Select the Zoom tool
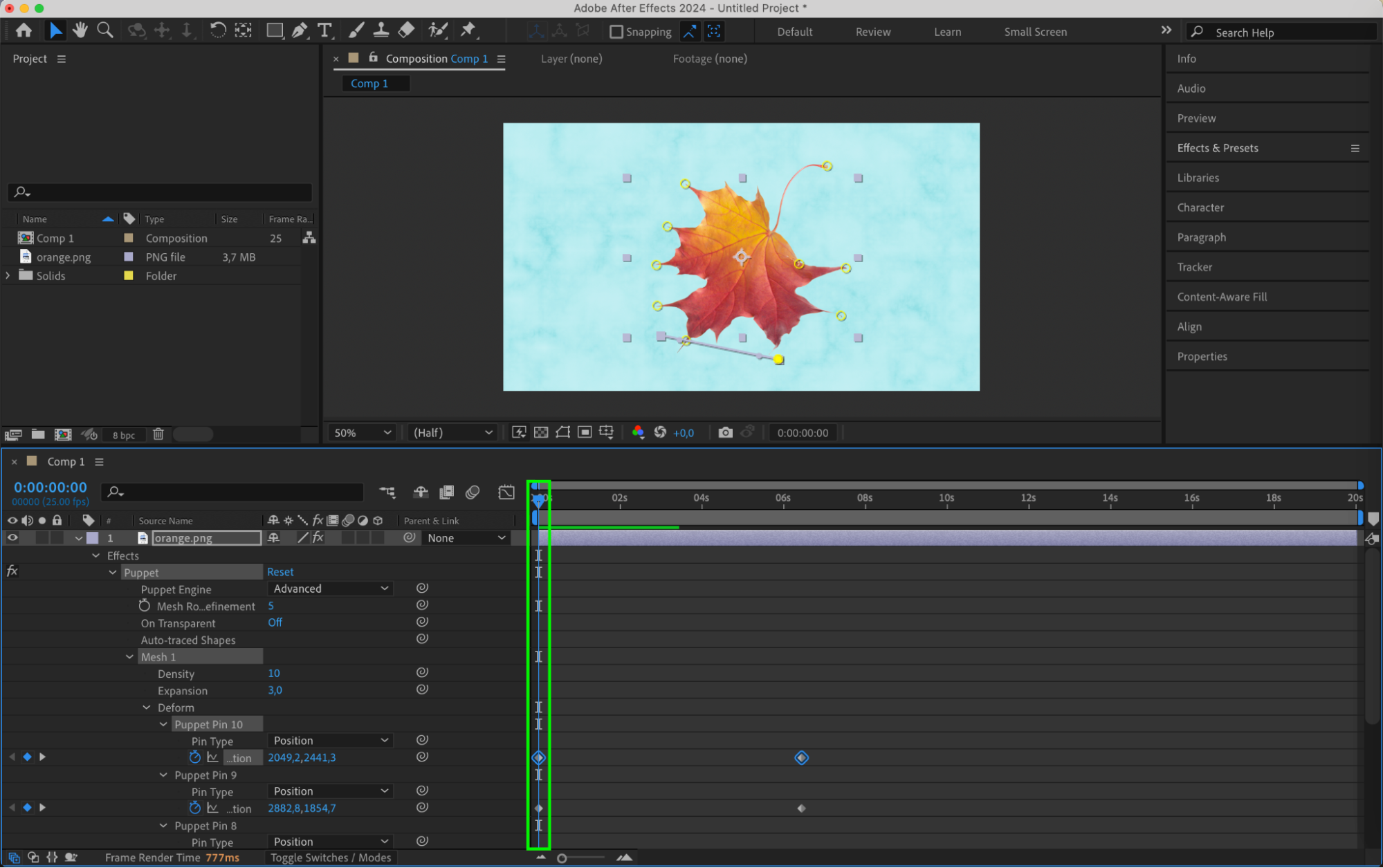Image resolution: width=1383 pixels, height=868 pixels. pos(105,30)
